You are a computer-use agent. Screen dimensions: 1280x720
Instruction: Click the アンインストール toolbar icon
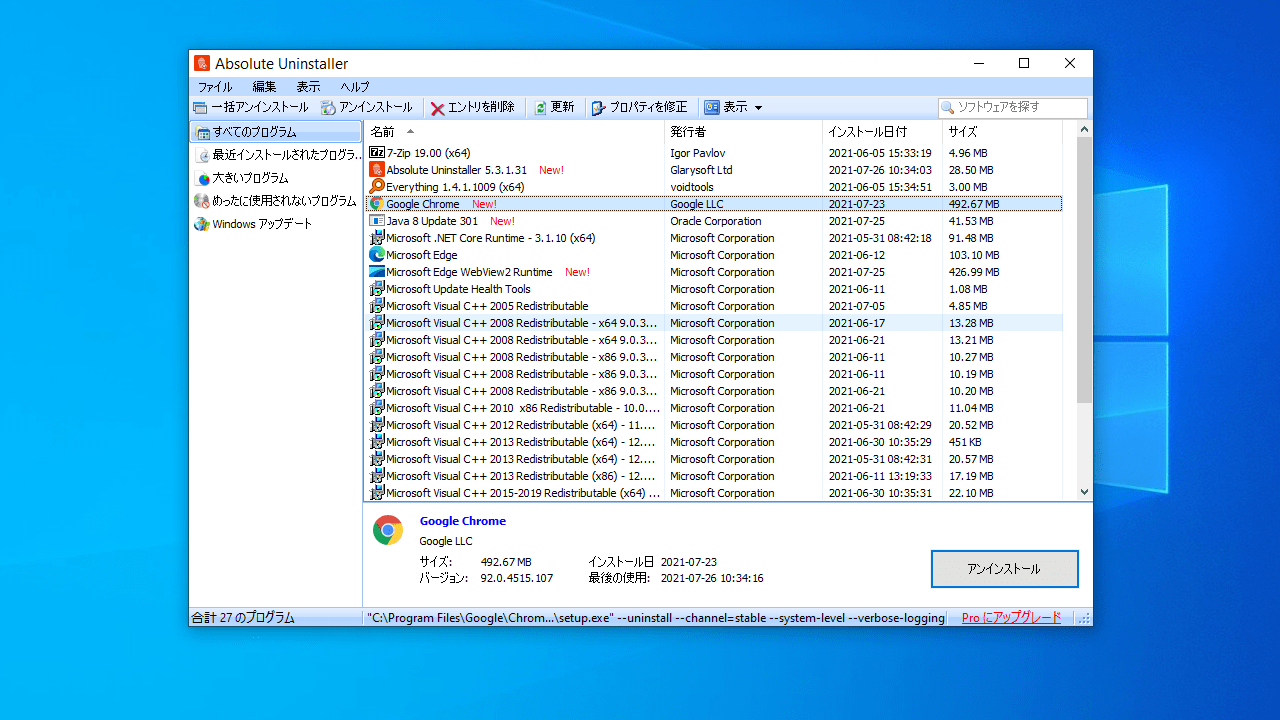click(328, 107)
